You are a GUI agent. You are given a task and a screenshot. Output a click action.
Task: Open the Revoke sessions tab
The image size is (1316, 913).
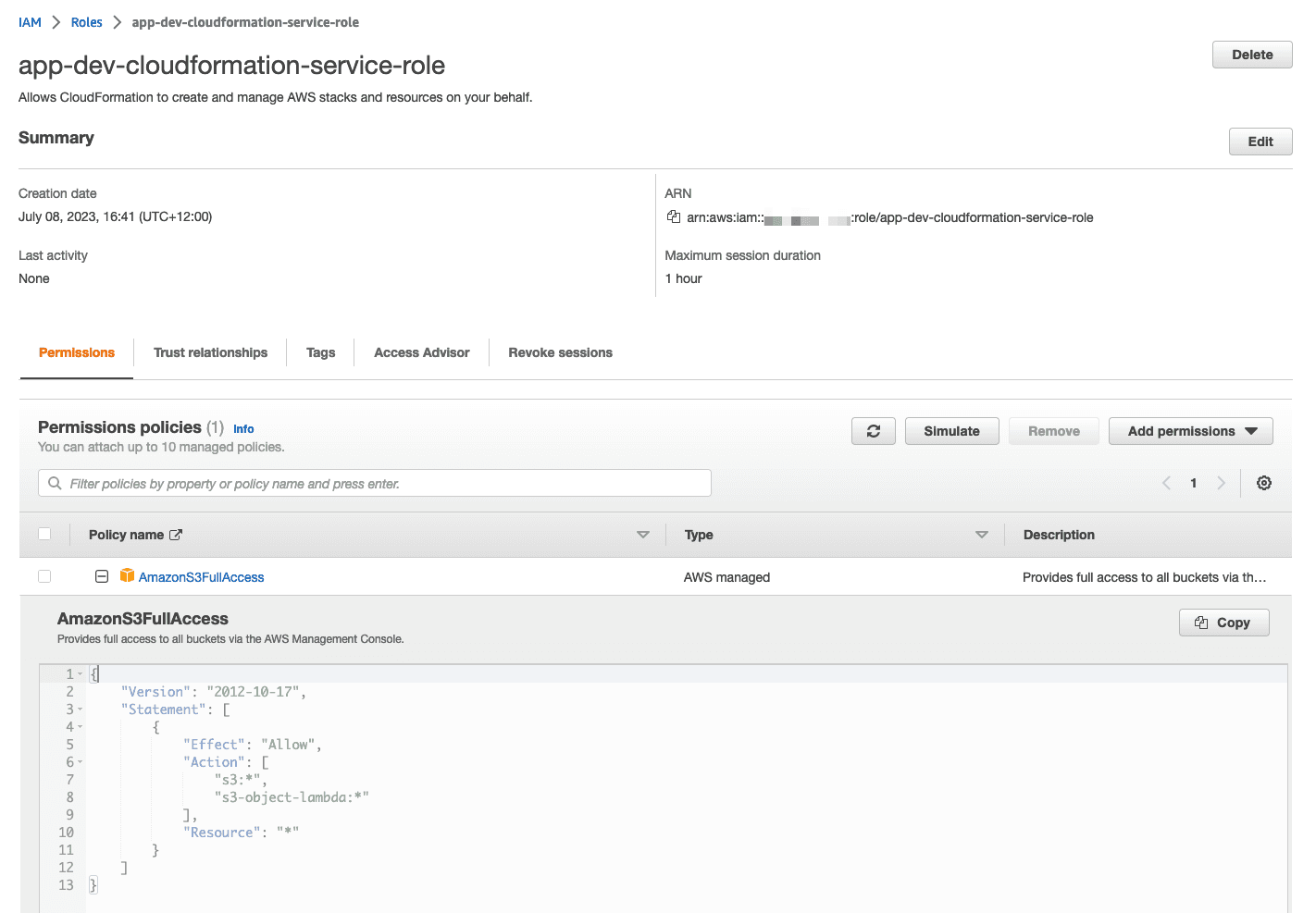[x=560, y=352]
